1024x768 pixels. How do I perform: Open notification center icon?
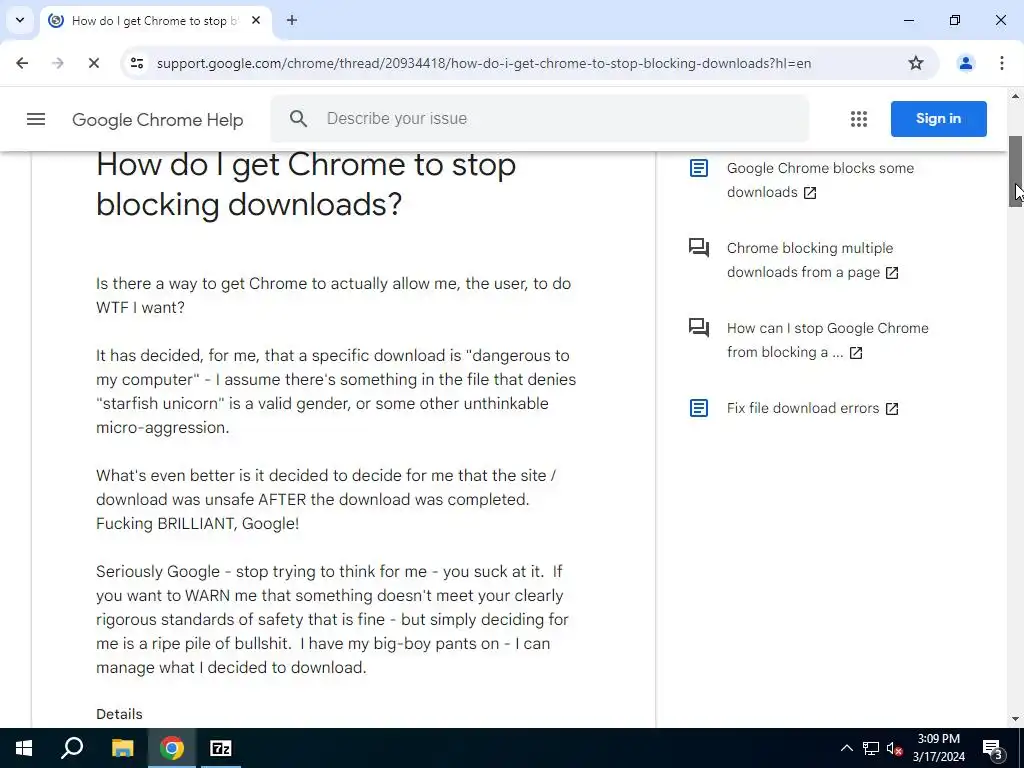point(993,748)
